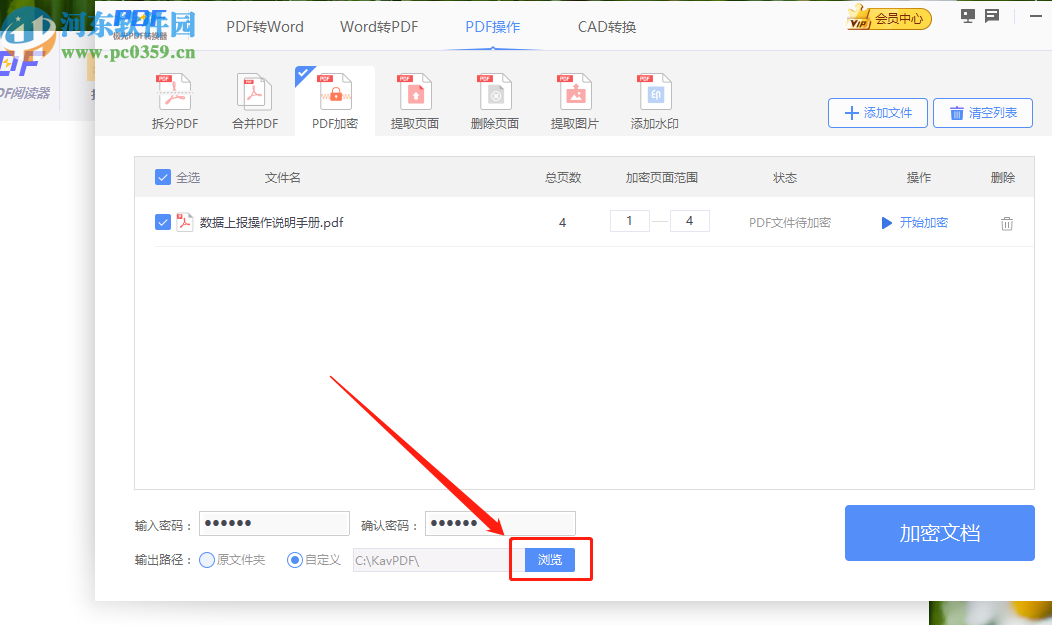The height and width of the screenshot is (625, 1052).
Task: Select the 添加水印 tool
Action: 654,99
